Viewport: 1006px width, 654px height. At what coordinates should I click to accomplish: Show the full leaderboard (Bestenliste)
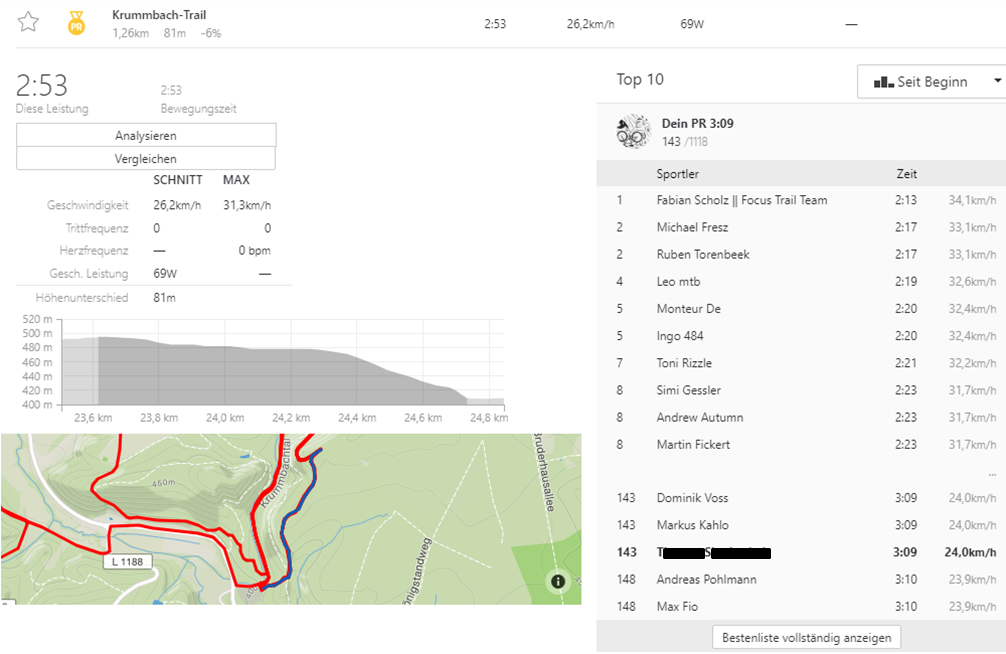tap(806, 637)
